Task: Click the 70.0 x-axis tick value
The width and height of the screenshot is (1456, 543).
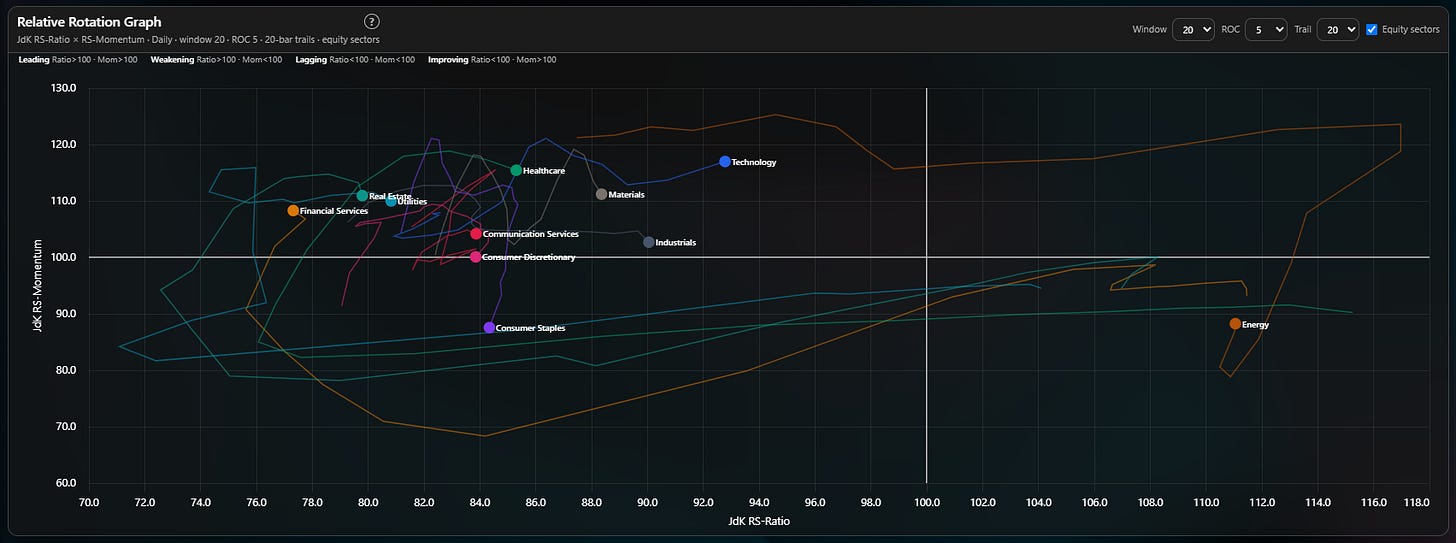Action: click(x=89, y=502)
